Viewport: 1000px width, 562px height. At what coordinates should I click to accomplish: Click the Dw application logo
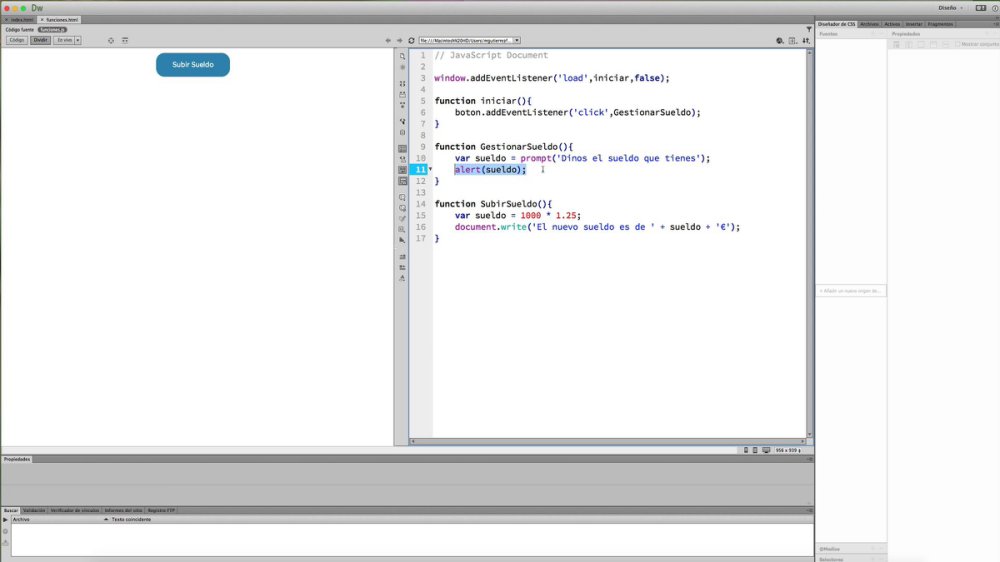coord(37,8)
